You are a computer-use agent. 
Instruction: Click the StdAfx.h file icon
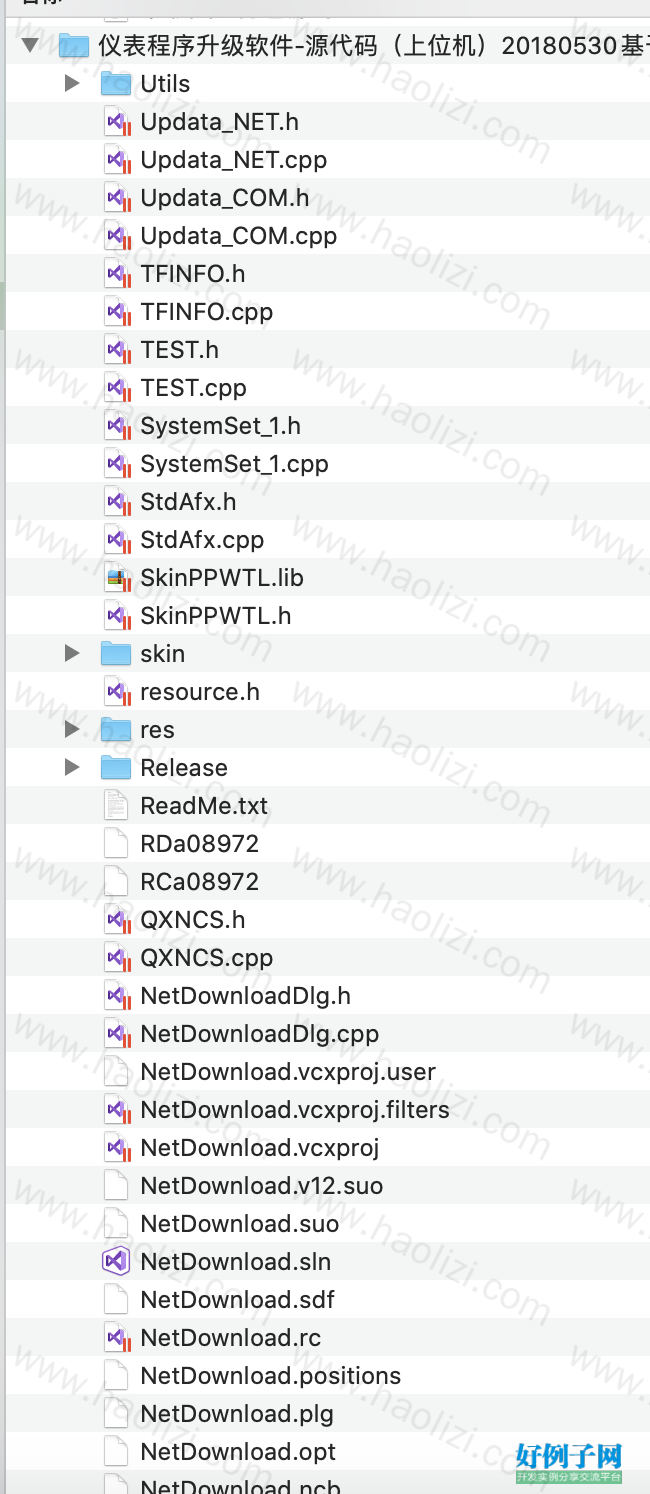[x=117, y=501]
